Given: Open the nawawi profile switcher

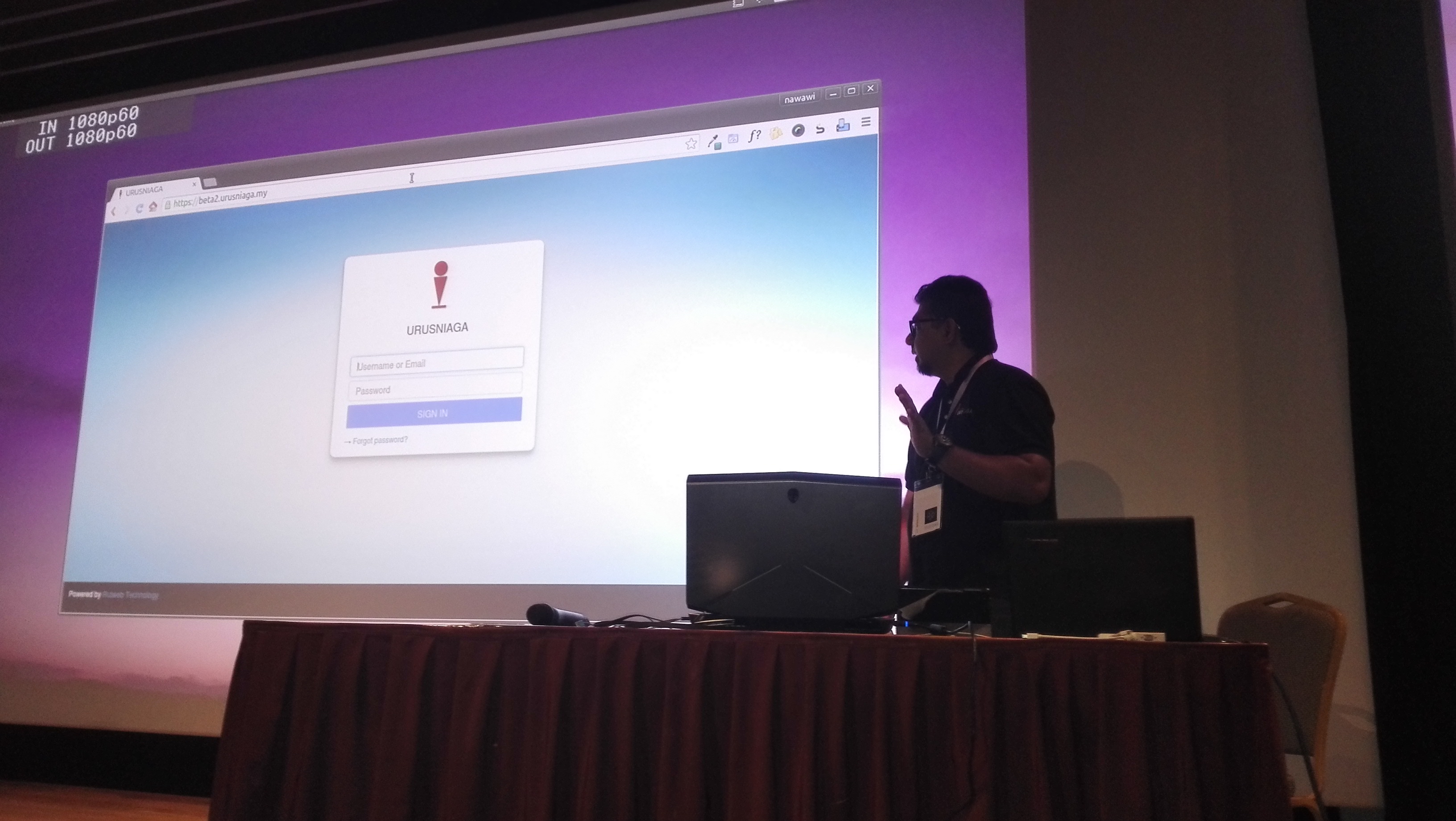Looking at the screenshot, I should click(799, 98).
